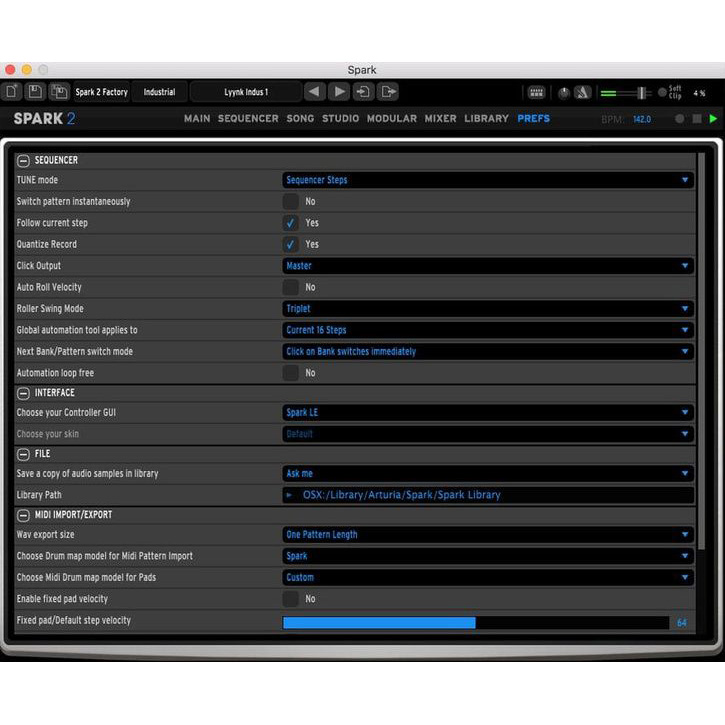Viewport: 725px width, 725px height.
Task: Start playback with the green play button
Action: (713, 119)
